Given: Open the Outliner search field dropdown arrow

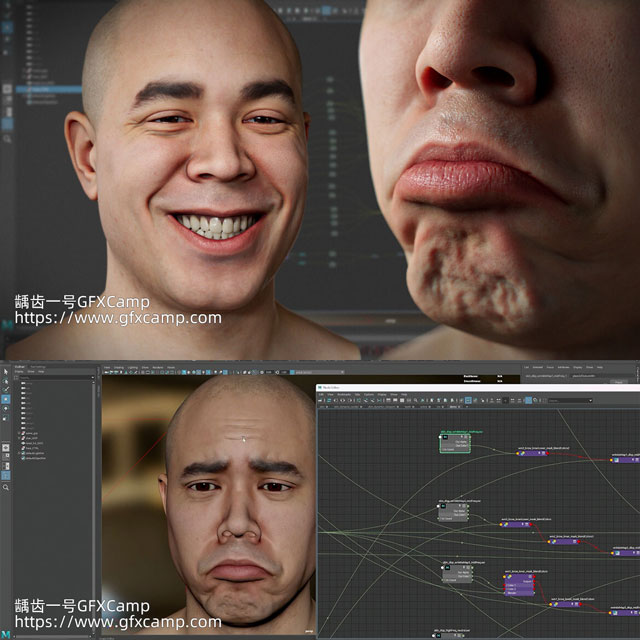Looking at the screenshot, I should pos(93,378).
